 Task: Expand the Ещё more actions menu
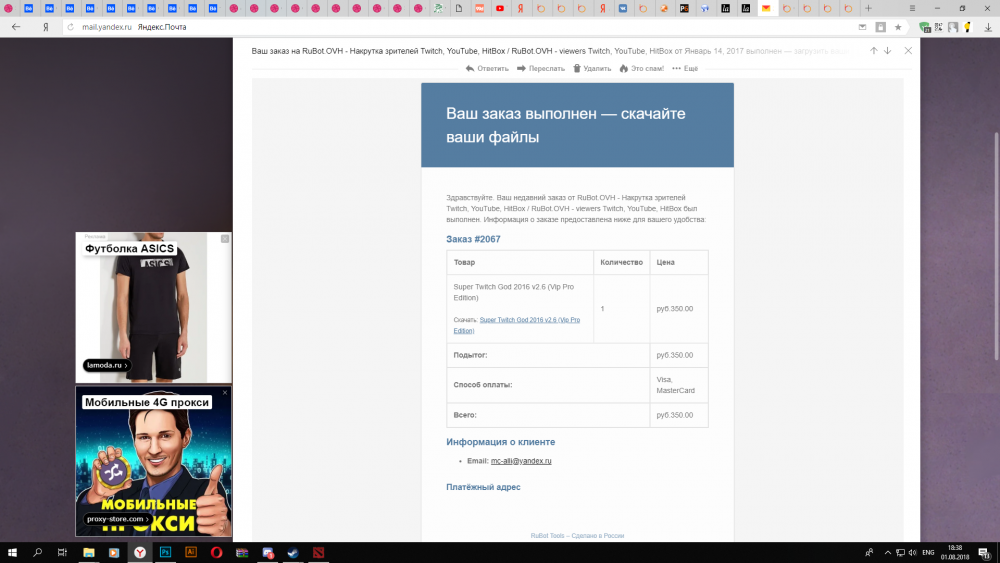tap(685, 69)
